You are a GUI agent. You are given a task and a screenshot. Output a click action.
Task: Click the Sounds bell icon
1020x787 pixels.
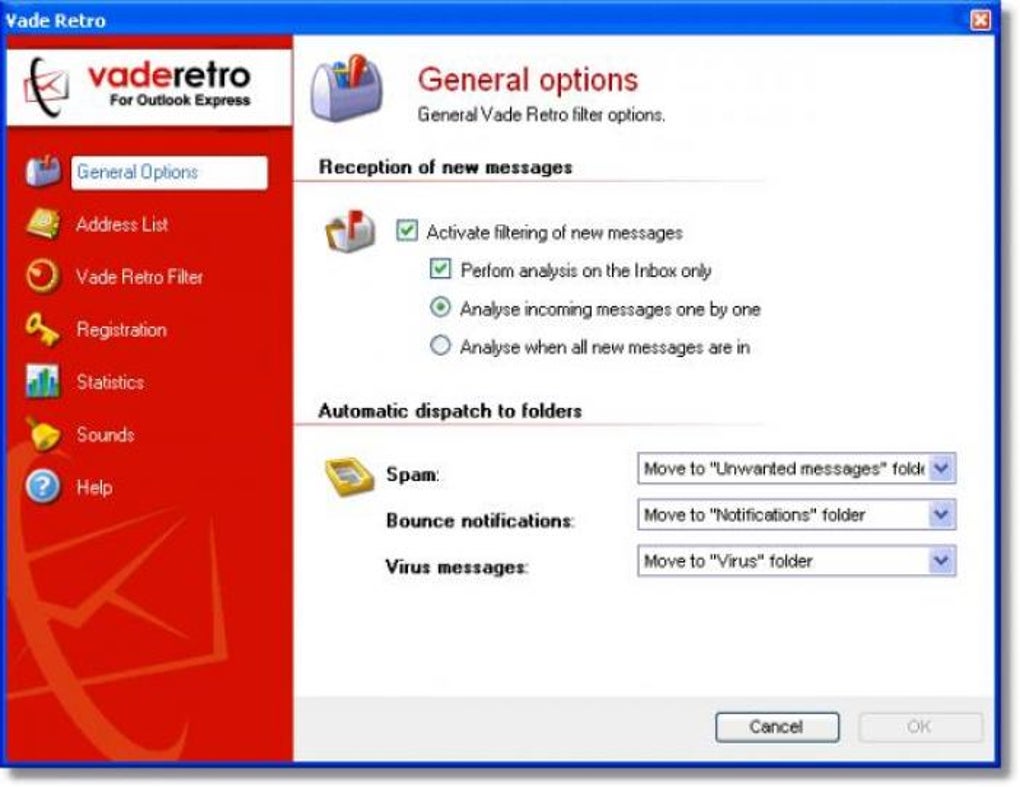click(x=43, y=434)
